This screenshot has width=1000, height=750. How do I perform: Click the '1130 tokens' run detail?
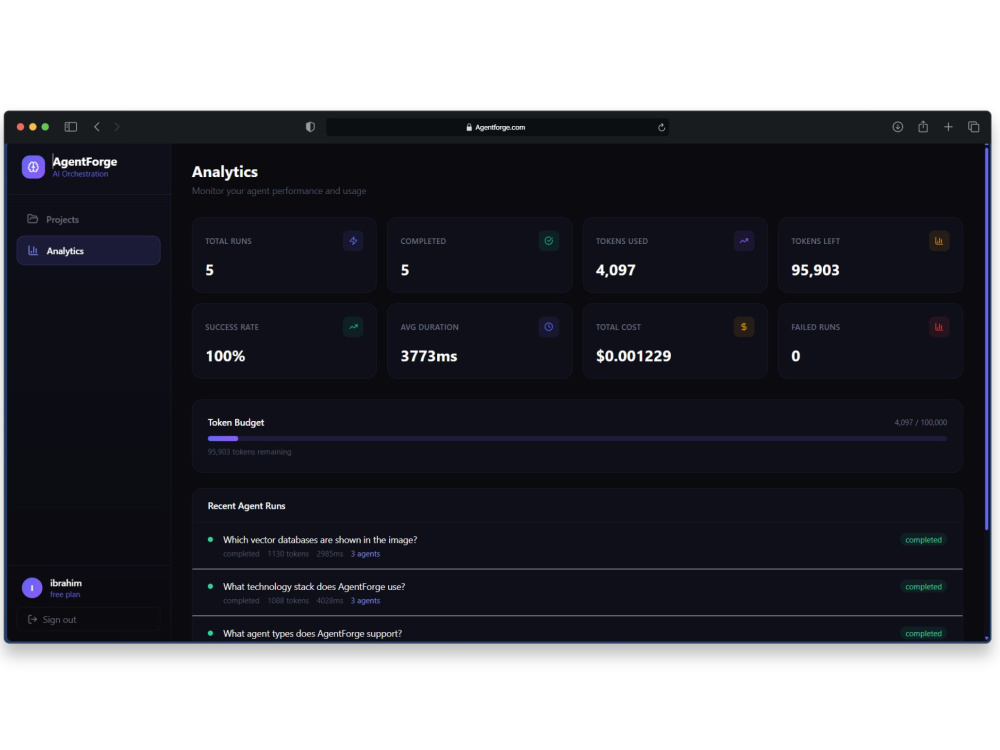[288, 554]
